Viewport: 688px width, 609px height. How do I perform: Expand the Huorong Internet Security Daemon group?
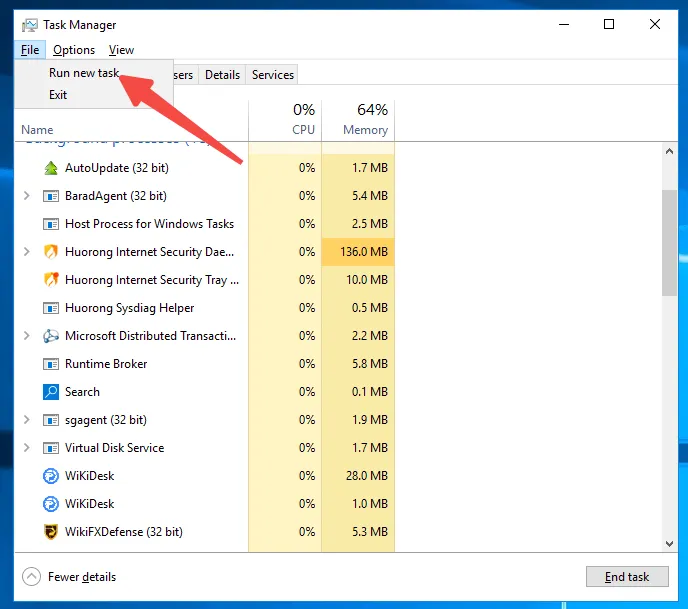click(x=27, y=251)
